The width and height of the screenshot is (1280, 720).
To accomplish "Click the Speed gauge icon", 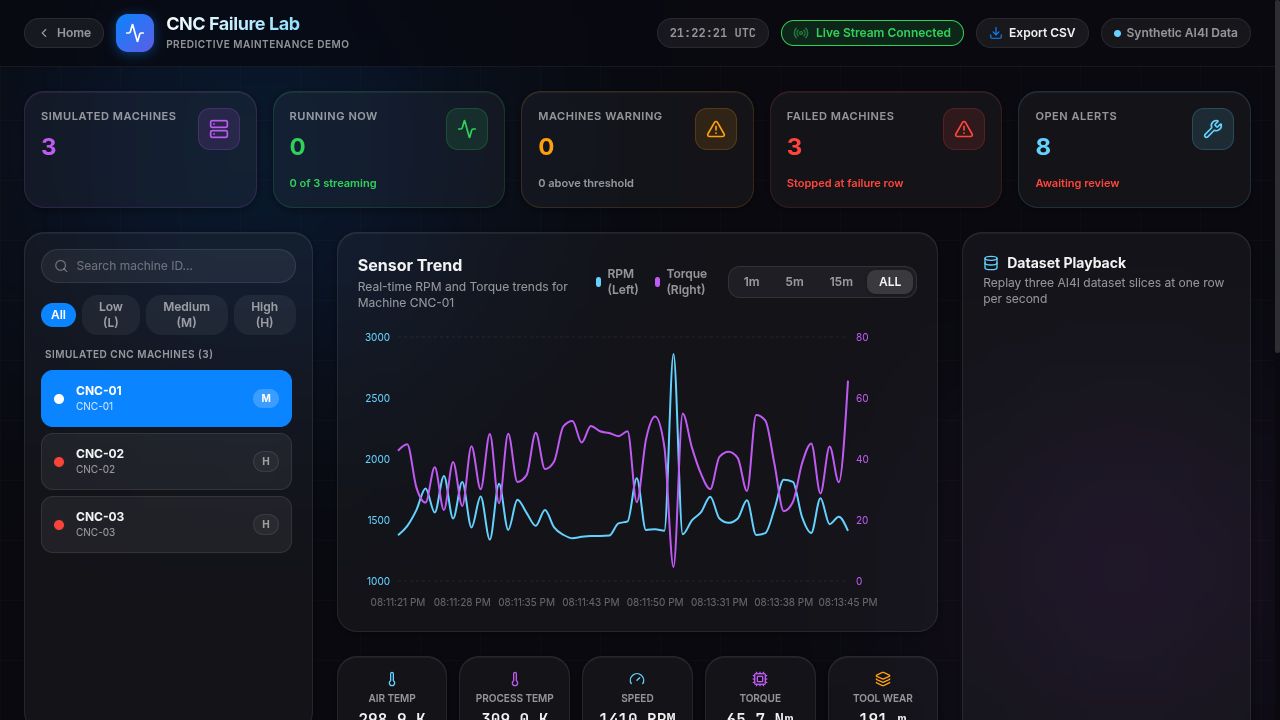I will 637,679.
